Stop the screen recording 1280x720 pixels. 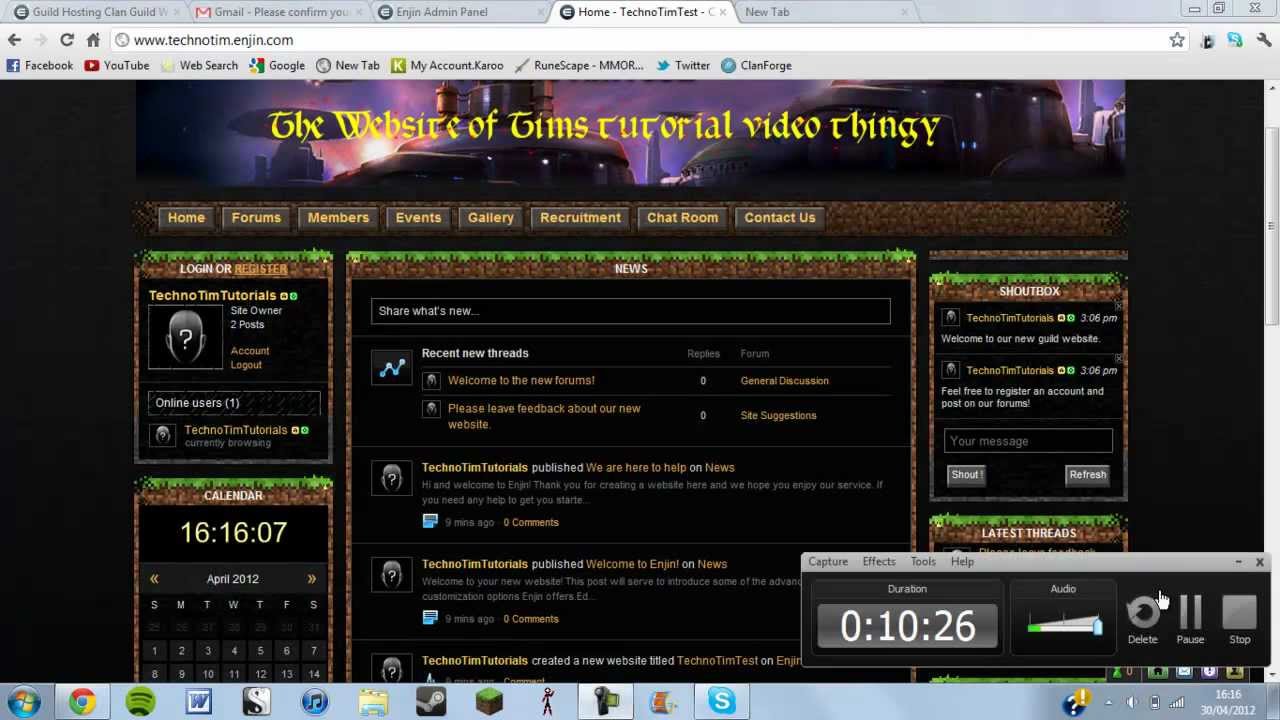1239,619
